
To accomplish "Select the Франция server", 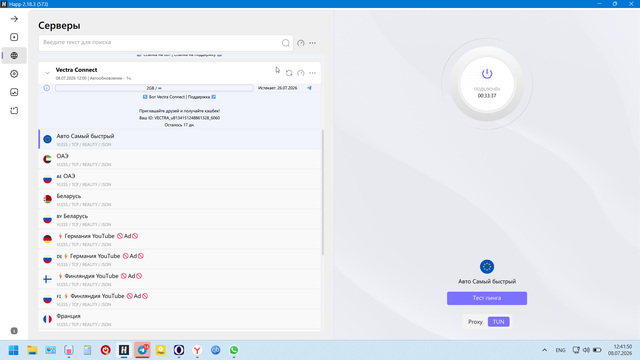I will pos(180,320).
